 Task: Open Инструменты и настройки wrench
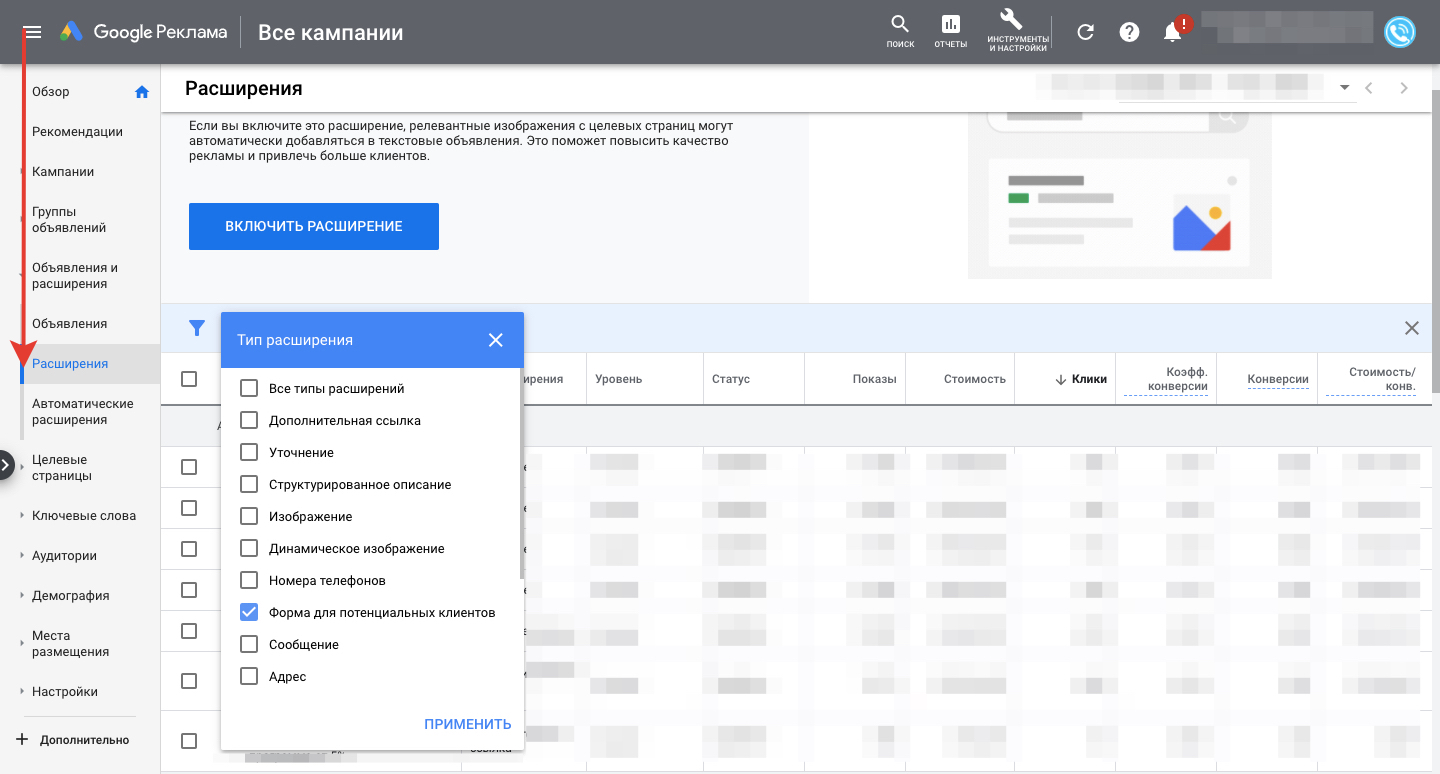1018,32
